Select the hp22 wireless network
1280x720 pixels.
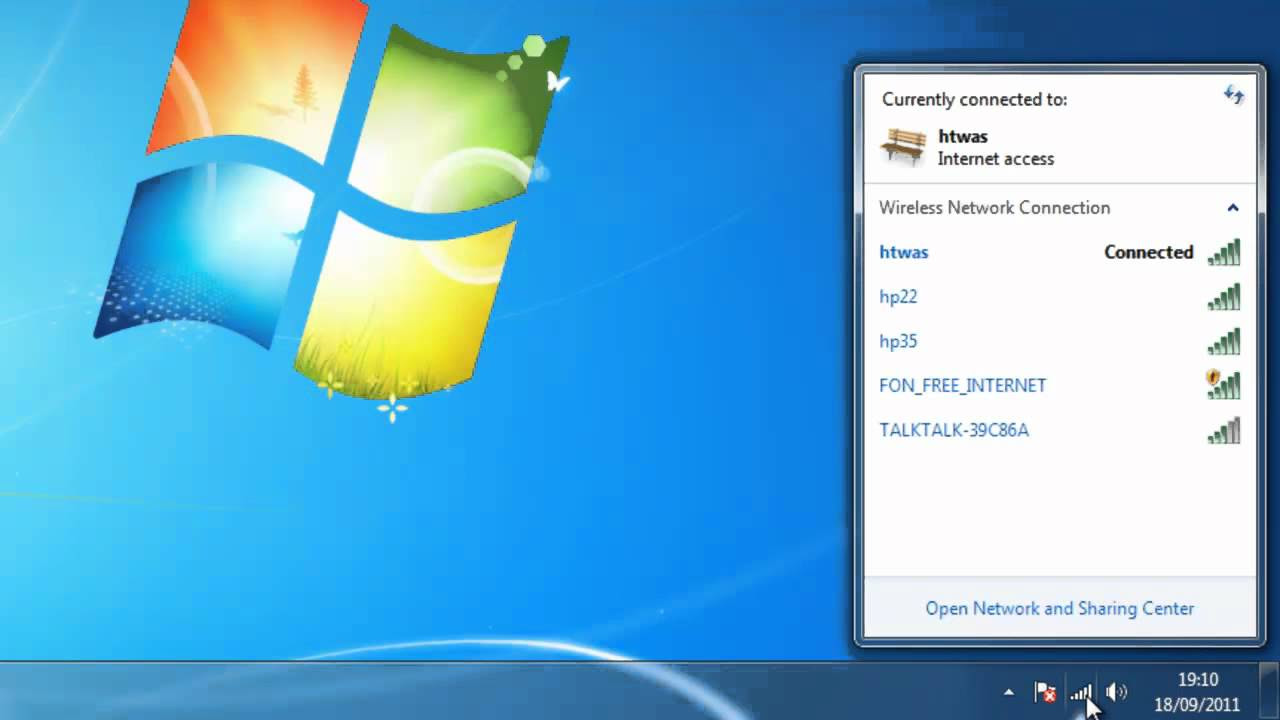[x=1060, y=297]
